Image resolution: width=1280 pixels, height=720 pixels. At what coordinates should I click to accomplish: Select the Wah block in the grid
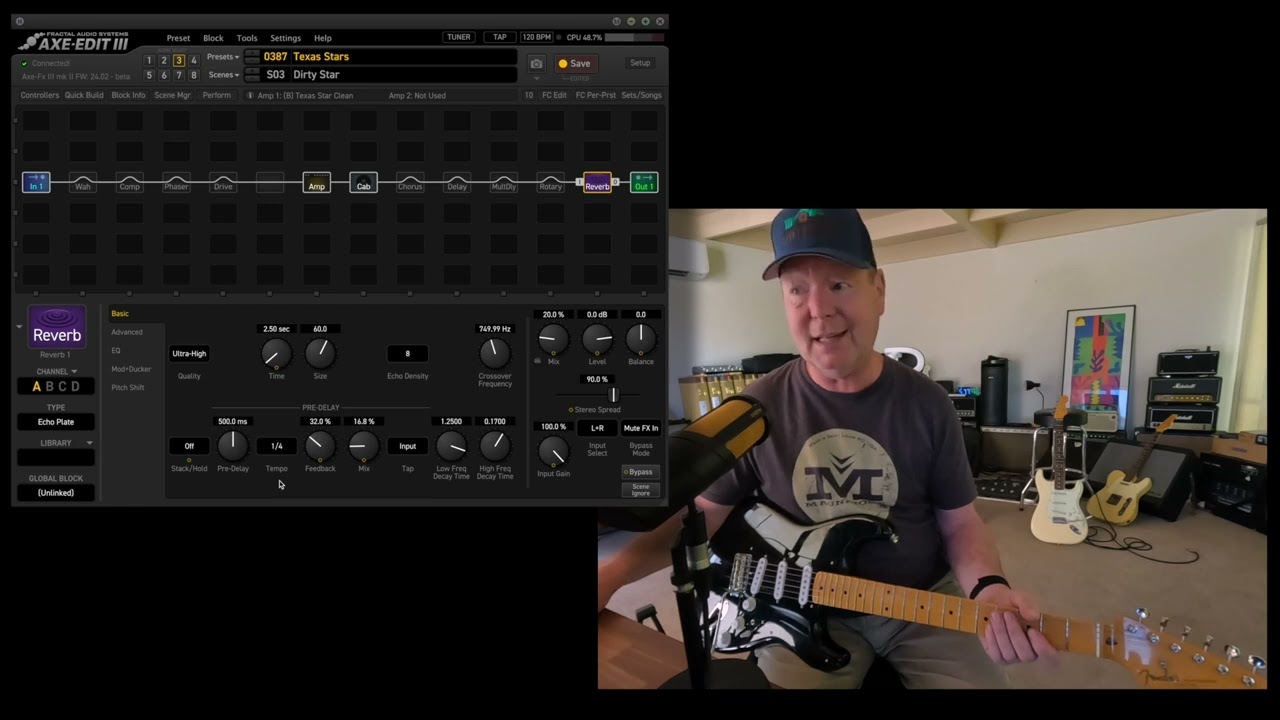coord(83,183)
